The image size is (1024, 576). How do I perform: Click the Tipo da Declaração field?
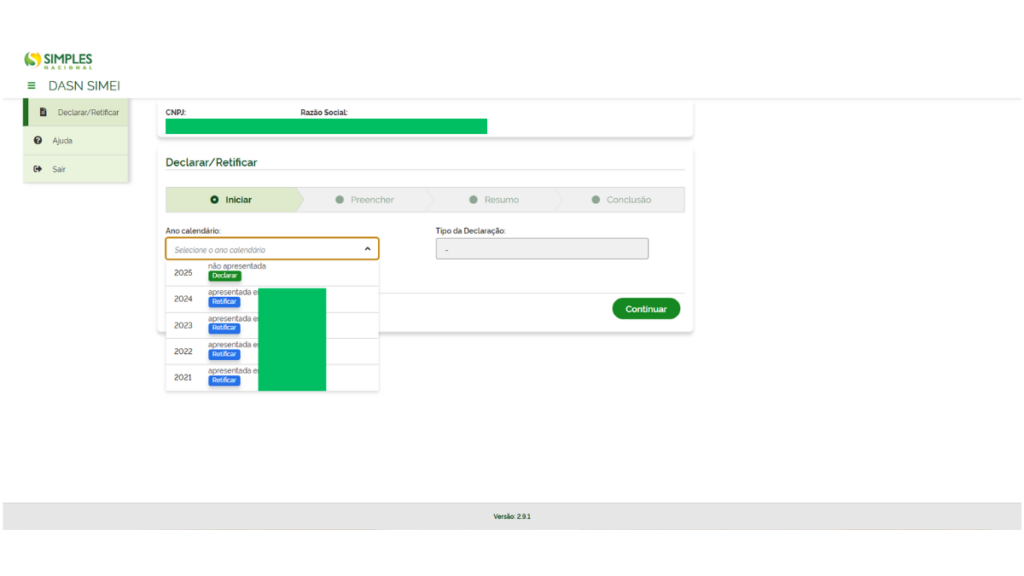[x=541, y=249]
